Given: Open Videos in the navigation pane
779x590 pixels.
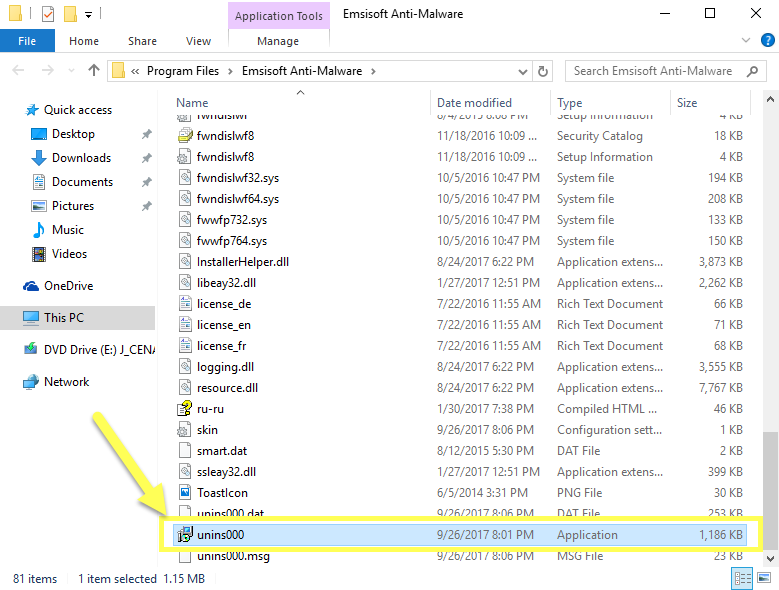Looking at the screenshot, I should click(69, 254).
